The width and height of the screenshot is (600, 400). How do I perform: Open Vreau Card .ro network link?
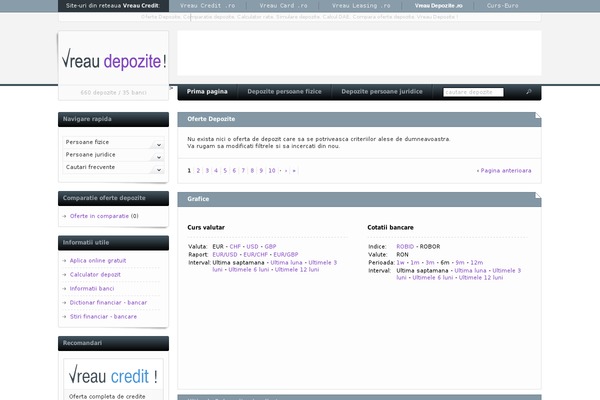283,6
